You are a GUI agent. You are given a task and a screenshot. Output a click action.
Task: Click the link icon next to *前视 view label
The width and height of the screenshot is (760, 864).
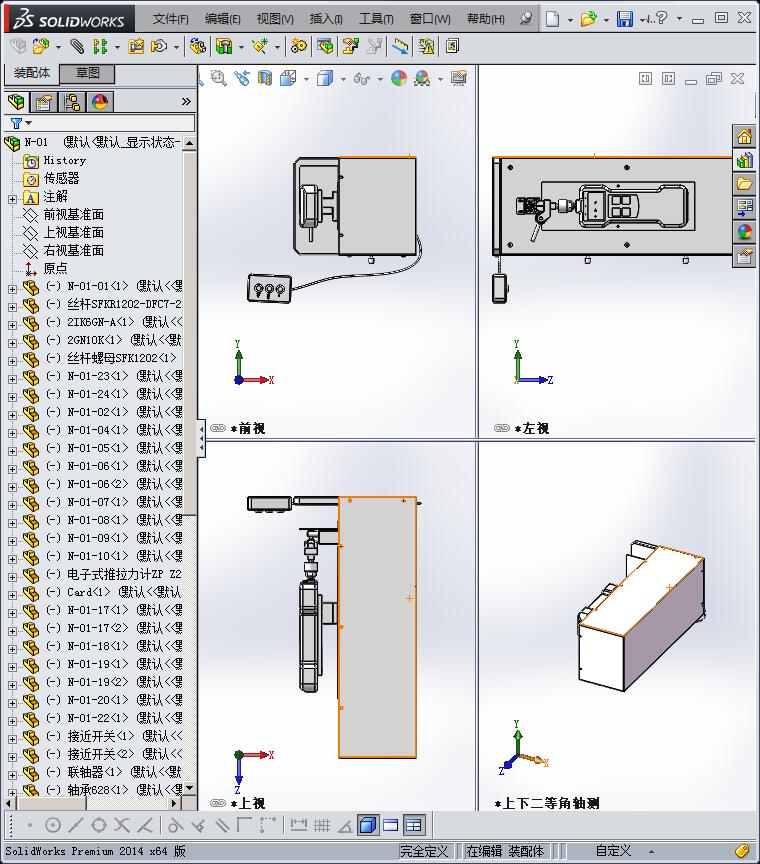[x=218, y=428]
